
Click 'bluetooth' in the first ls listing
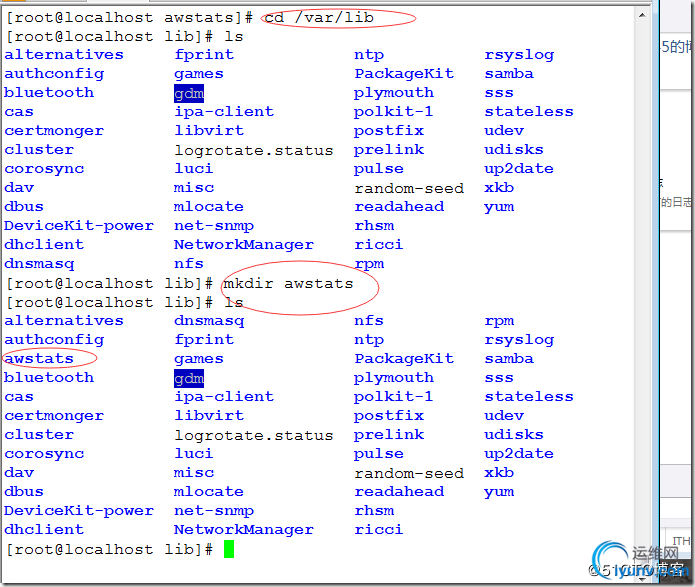pyautogui.click(x=49, y=92)
